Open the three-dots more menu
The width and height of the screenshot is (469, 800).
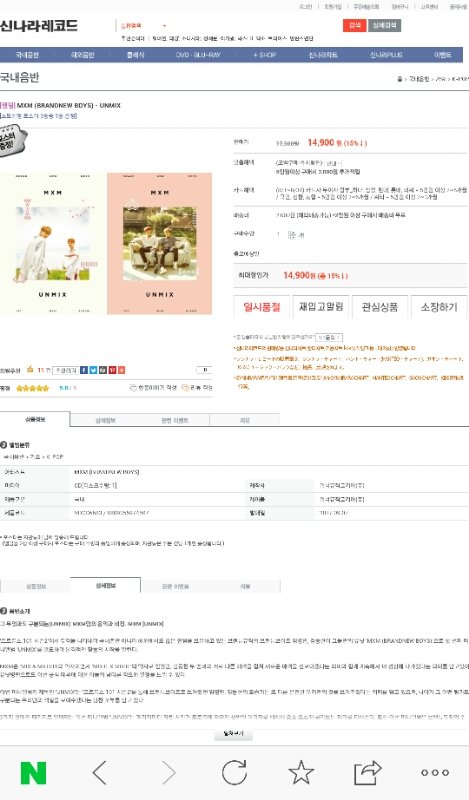click(435, 772)
